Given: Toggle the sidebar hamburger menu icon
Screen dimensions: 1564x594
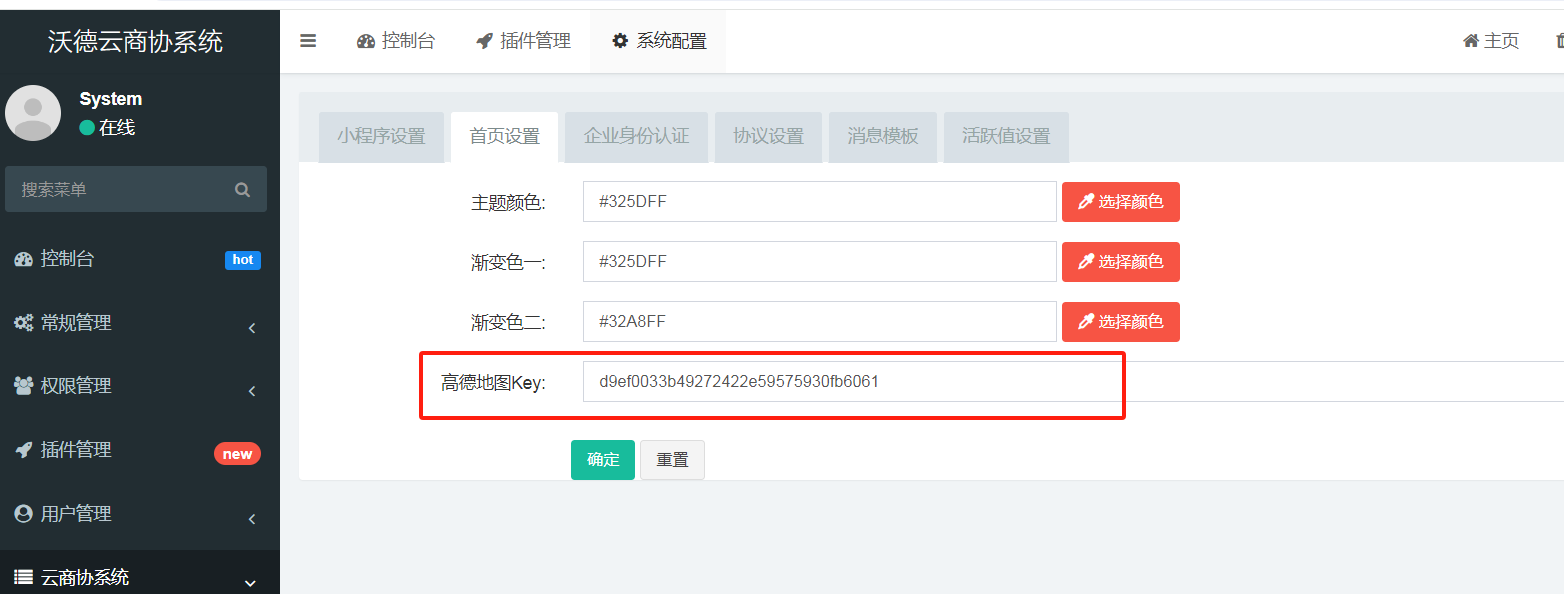Looking at the screenshot, I should coord(308,41).
